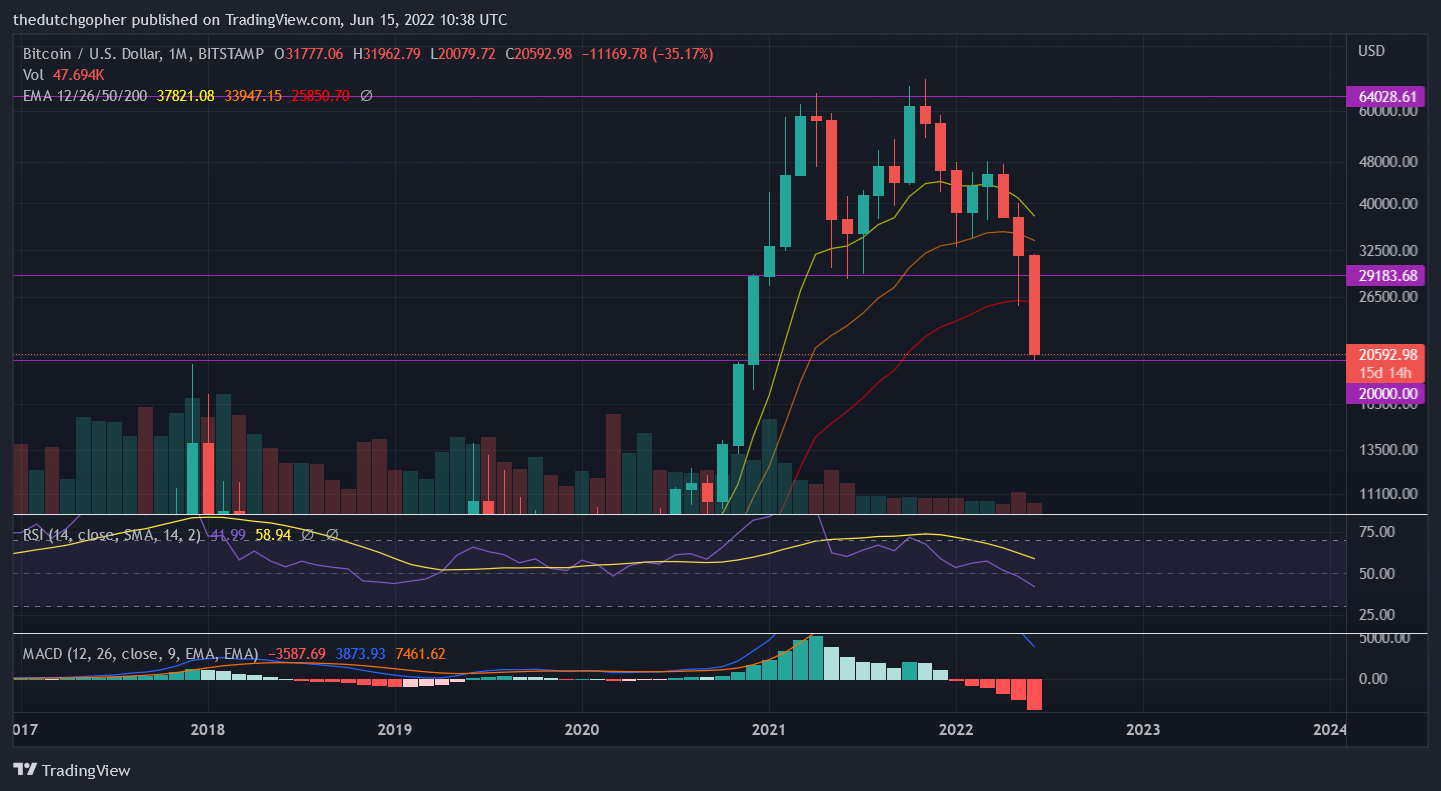Screen dimensions: 1441x791
Task: Click the 2022 label on time axis
Action: [x=956, y=729]
